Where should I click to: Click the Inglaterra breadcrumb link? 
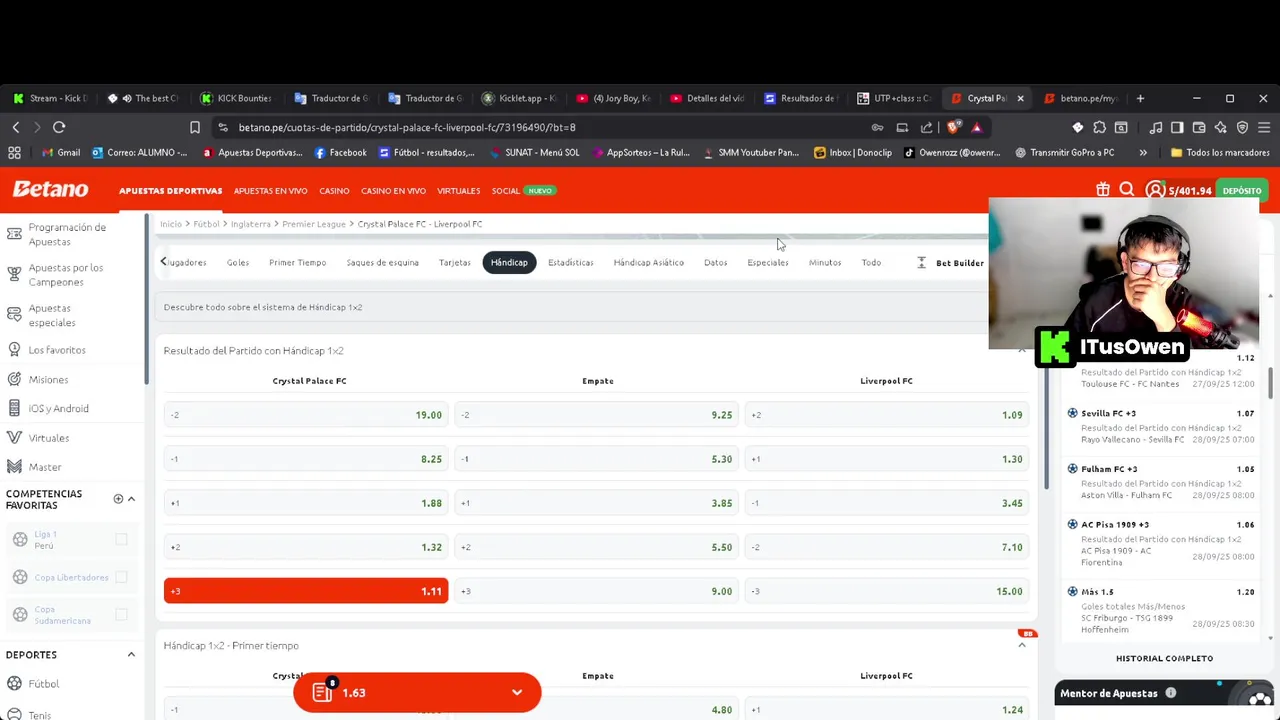pyautogui.click(x=250, y=224)
